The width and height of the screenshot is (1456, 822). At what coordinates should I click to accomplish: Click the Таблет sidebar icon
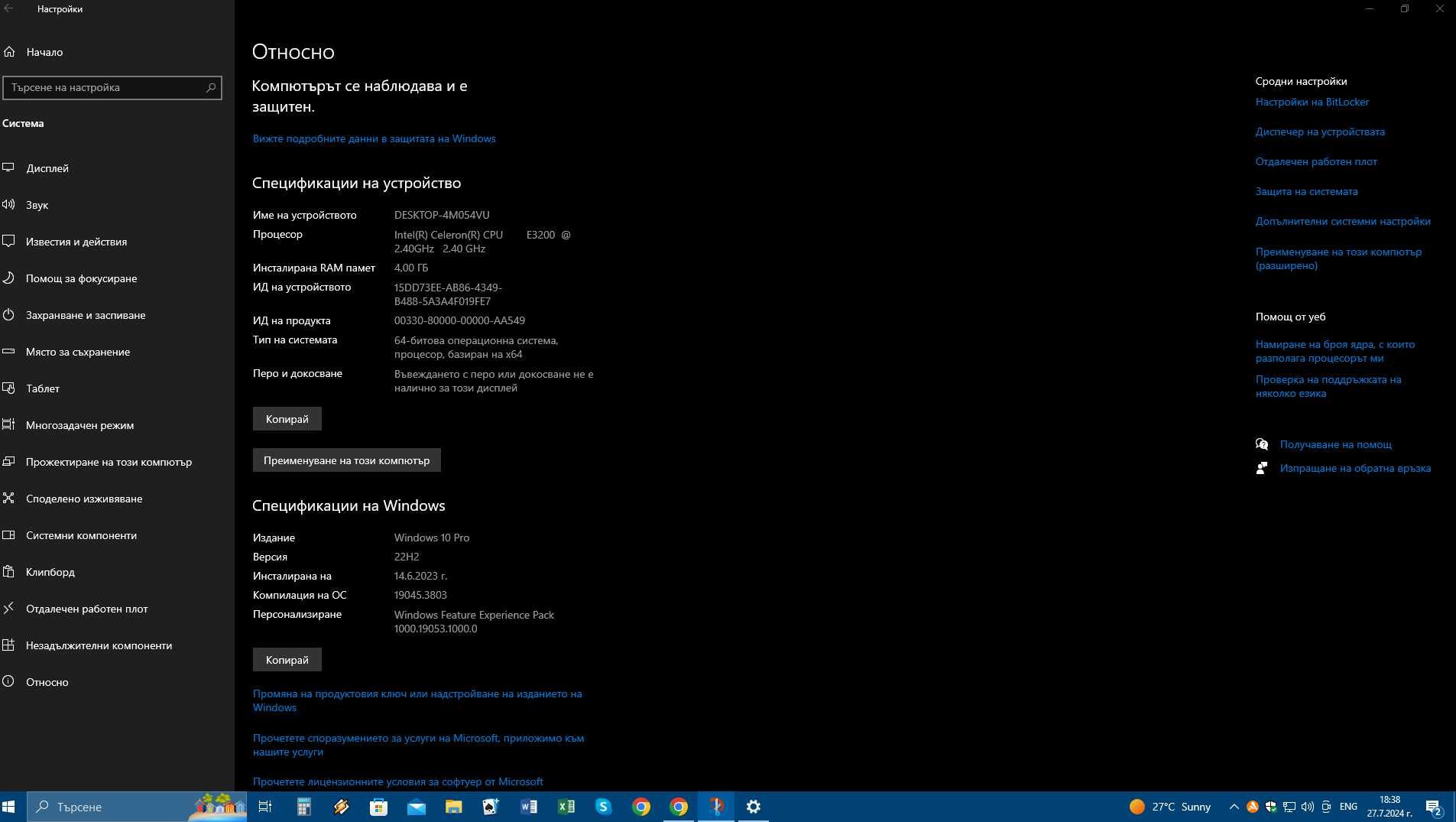pos(9,388)
